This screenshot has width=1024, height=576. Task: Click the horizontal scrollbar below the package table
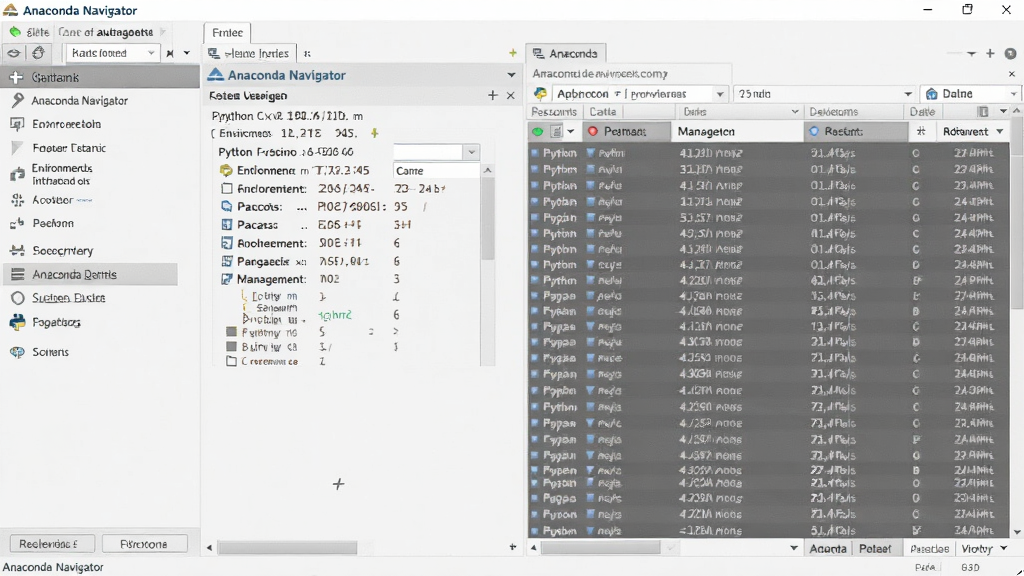[601, 548]
